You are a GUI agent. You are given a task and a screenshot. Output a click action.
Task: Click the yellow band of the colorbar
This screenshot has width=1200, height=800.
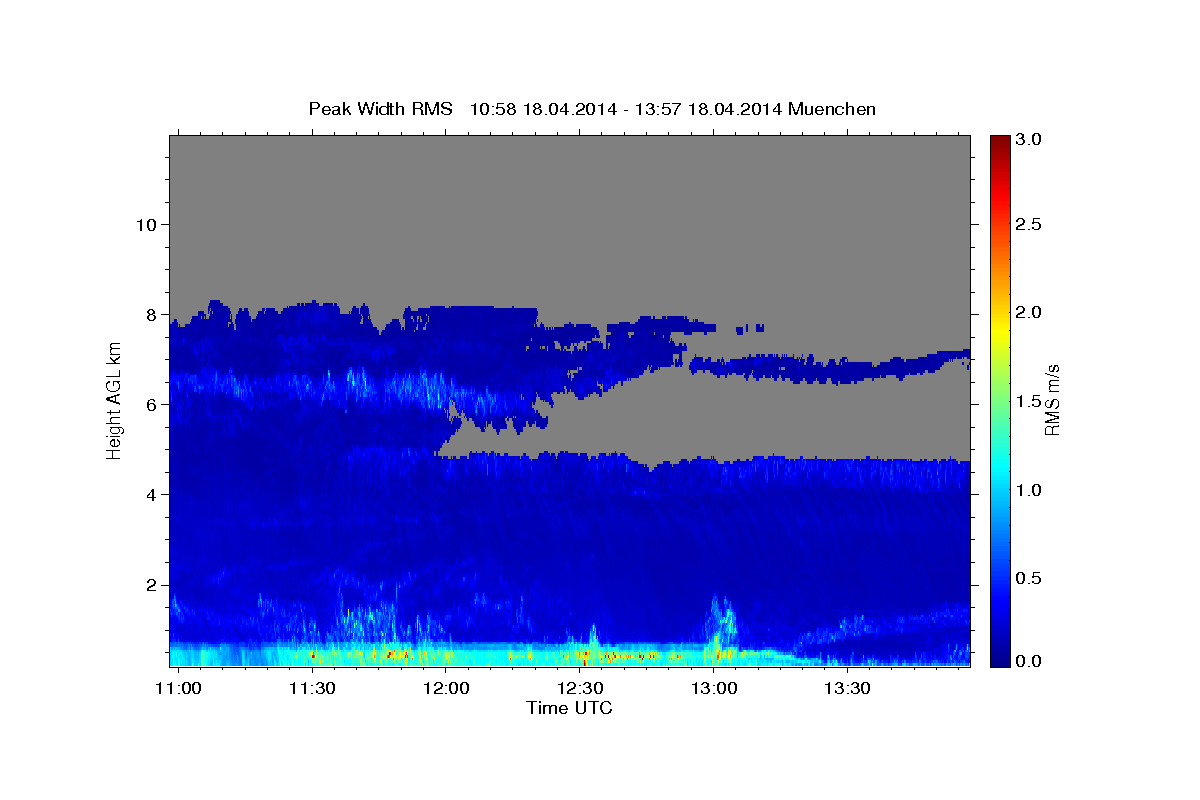[999, 330]
